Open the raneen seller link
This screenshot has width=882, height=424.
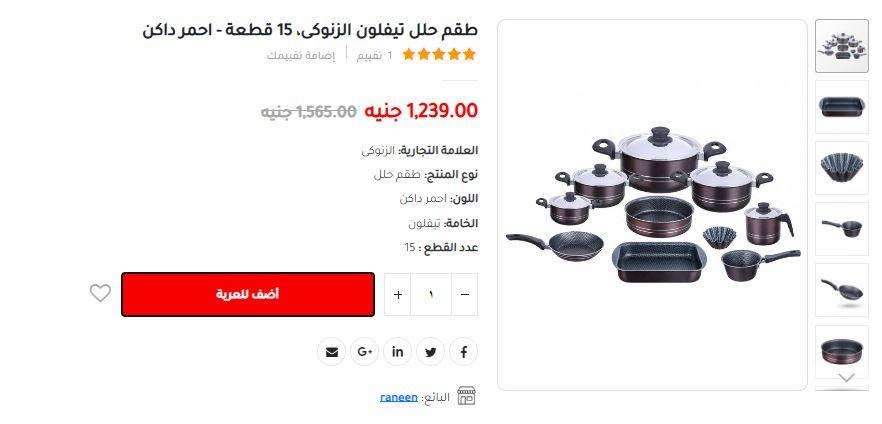click(399, 398)
